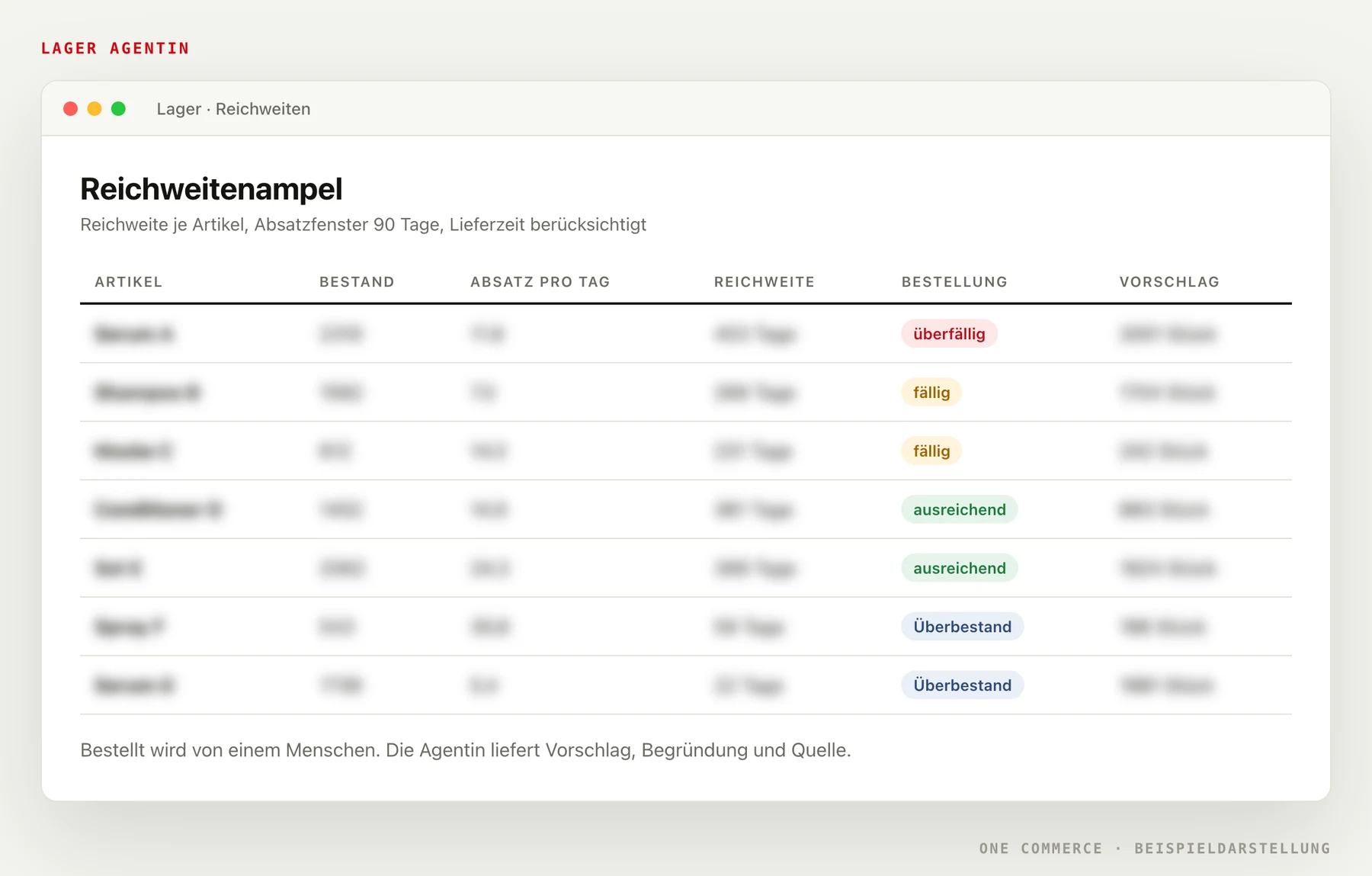Minimize window with the yellow button
The height and width of the screenshot is (876, 1372).
click(x=95, y=109)
